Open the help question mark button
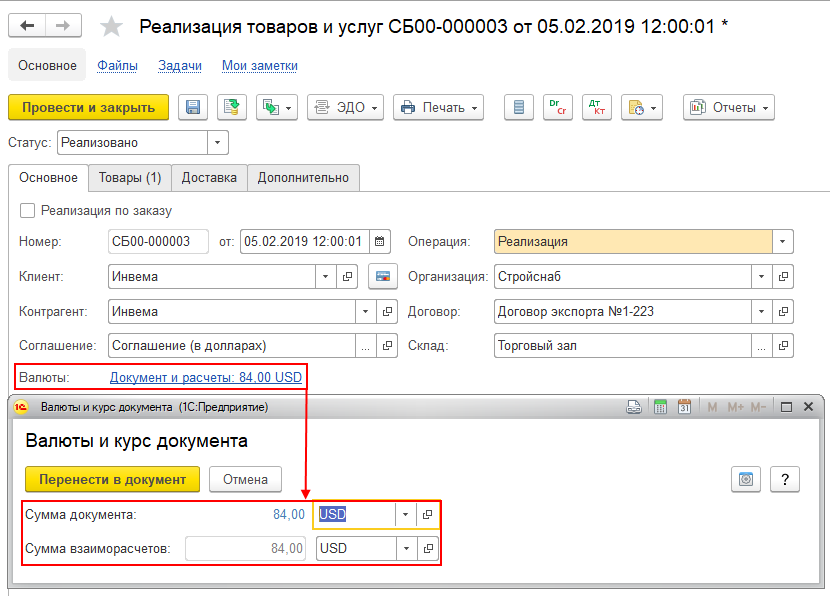Image resolution: width=830 pixels, height=596 pixels. (x=784, y=480)
